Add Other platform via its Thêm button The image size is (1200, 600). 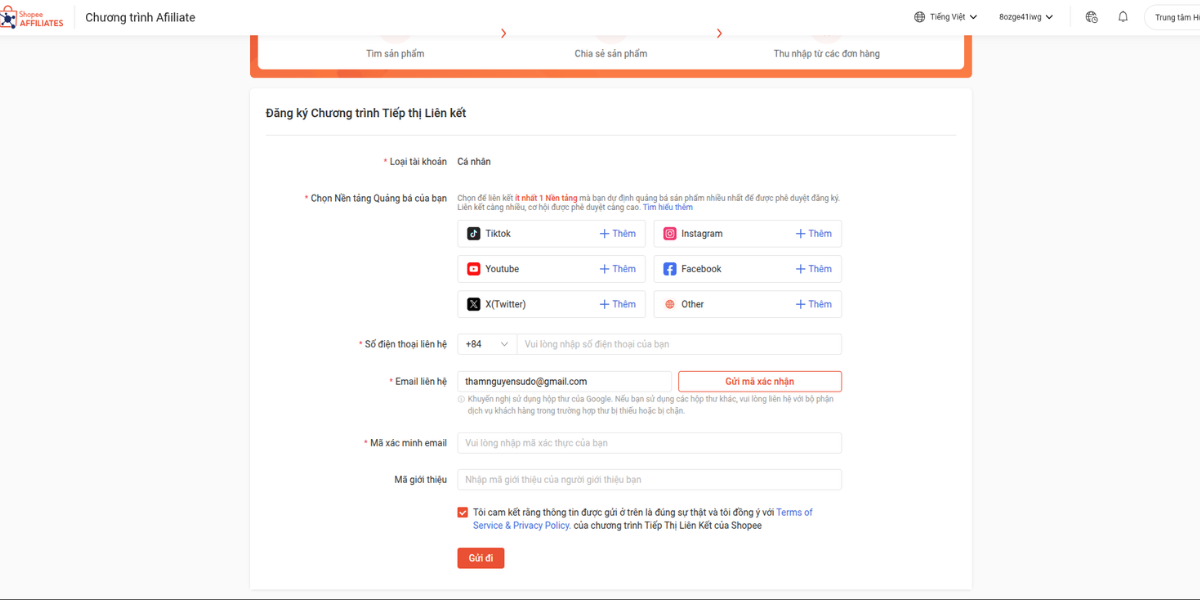[813, 304]
